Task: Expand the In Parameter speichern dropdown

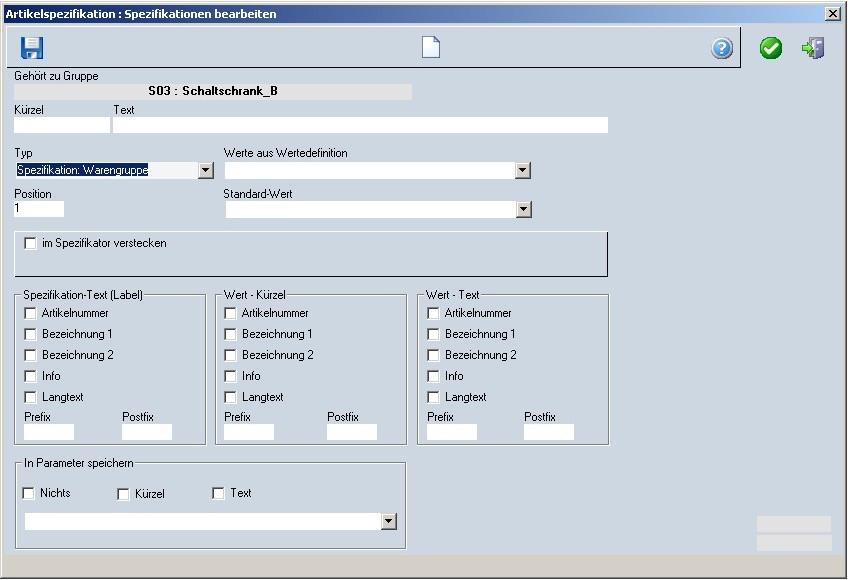Action: [389, 522]
